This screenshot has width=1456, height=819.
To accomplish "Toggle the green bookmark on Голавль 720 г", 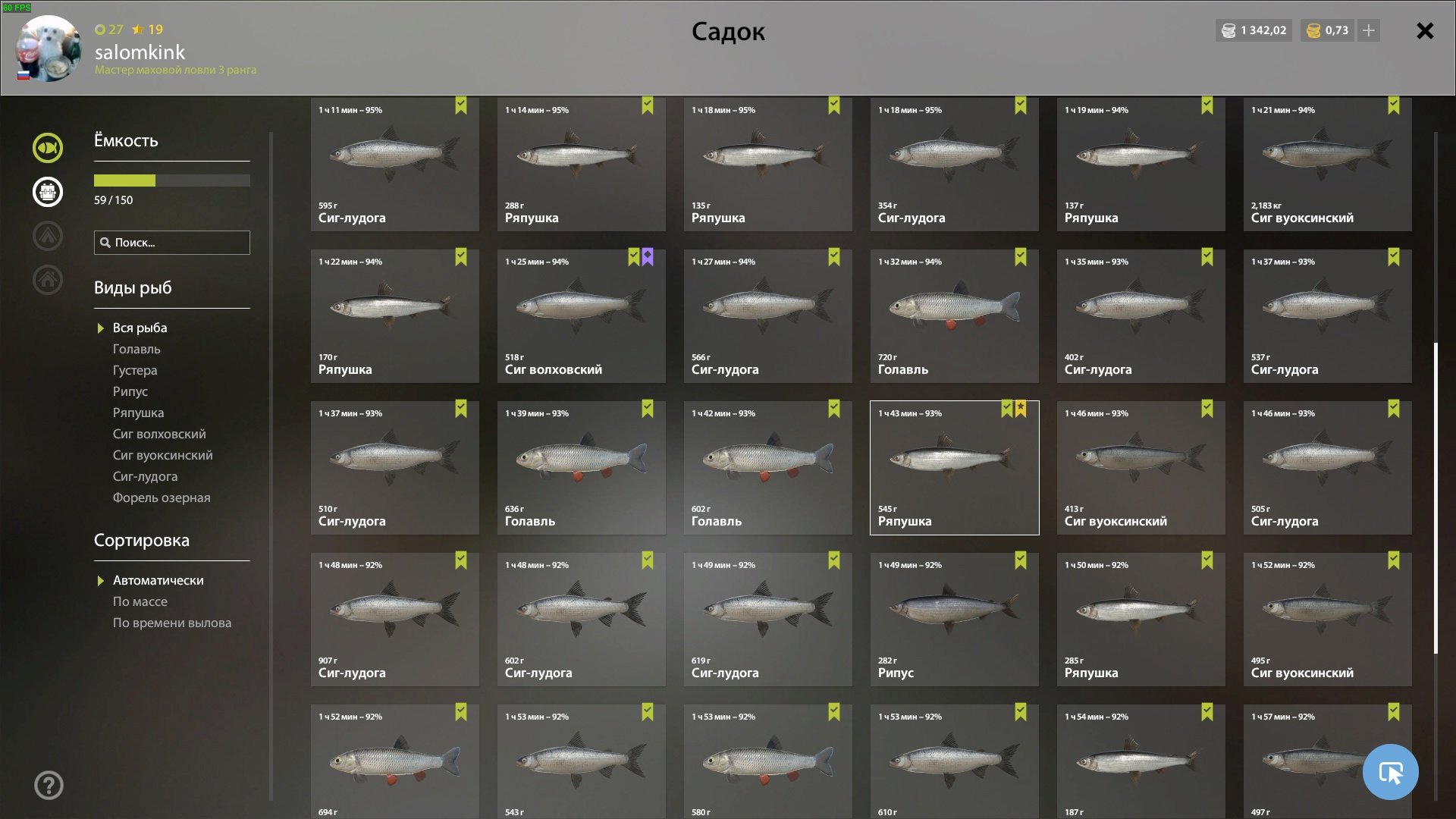I will (1021, 257).
